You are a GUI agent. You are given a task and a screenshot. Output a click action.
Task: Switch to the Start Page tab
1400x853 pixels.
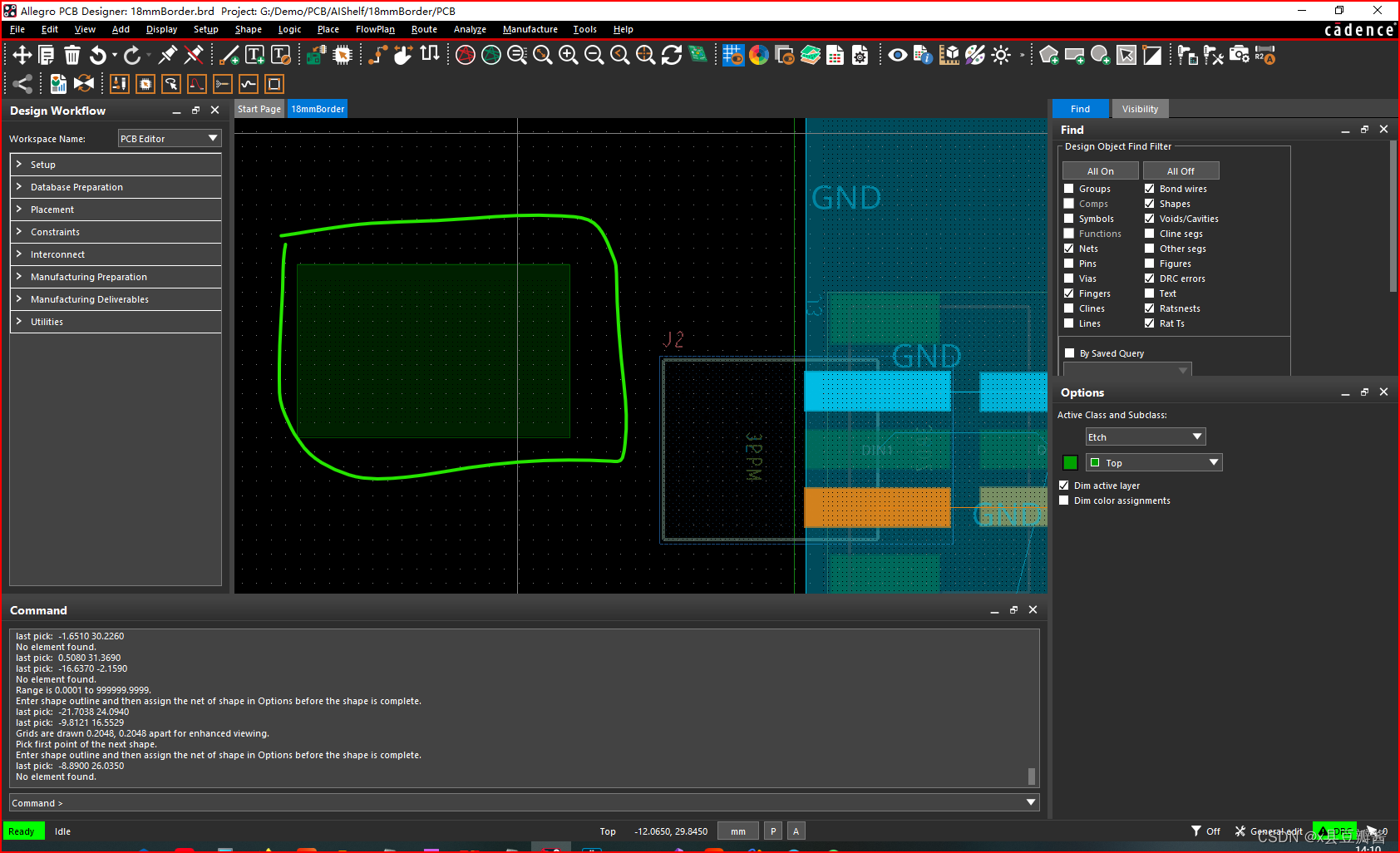point(259,109)
